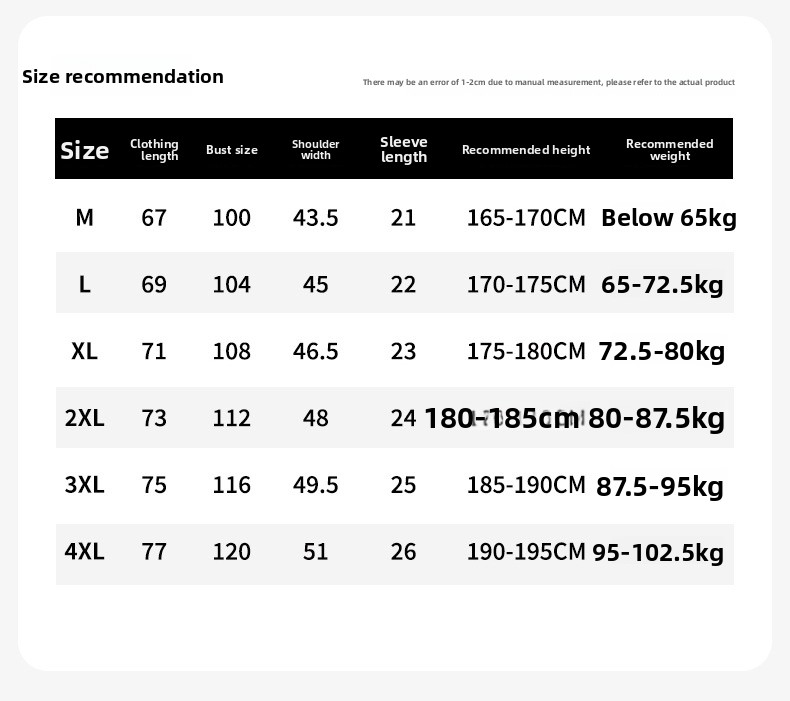Image resolution: width=790 pixels, height=701 pixels.
Task: Select the "Sleeve length" column header
Action: click(x=404, y=150)
